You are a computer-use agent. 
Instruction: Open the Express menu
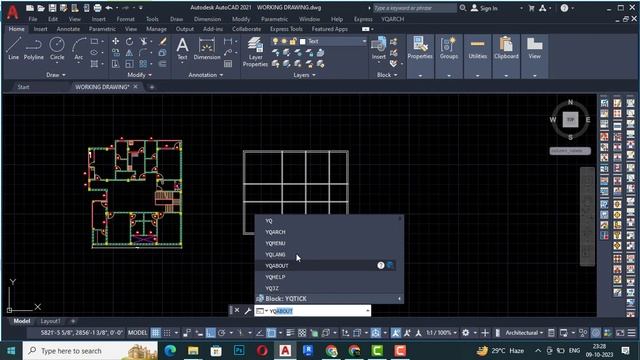tap(363, 19)
